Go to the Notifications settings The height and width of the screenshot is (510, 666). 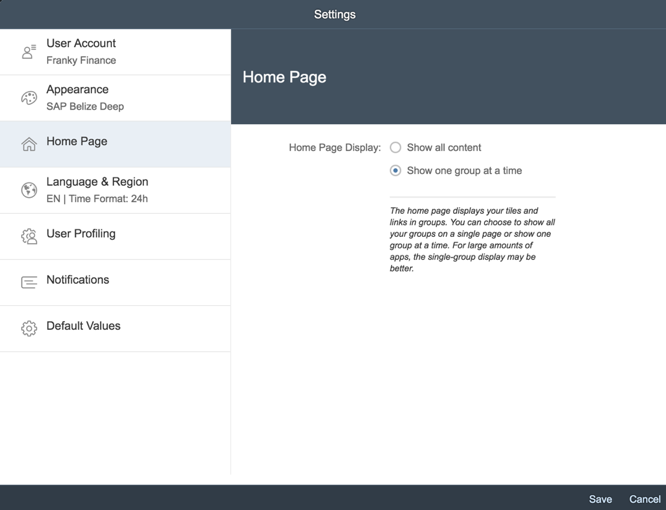pos(115,282)
